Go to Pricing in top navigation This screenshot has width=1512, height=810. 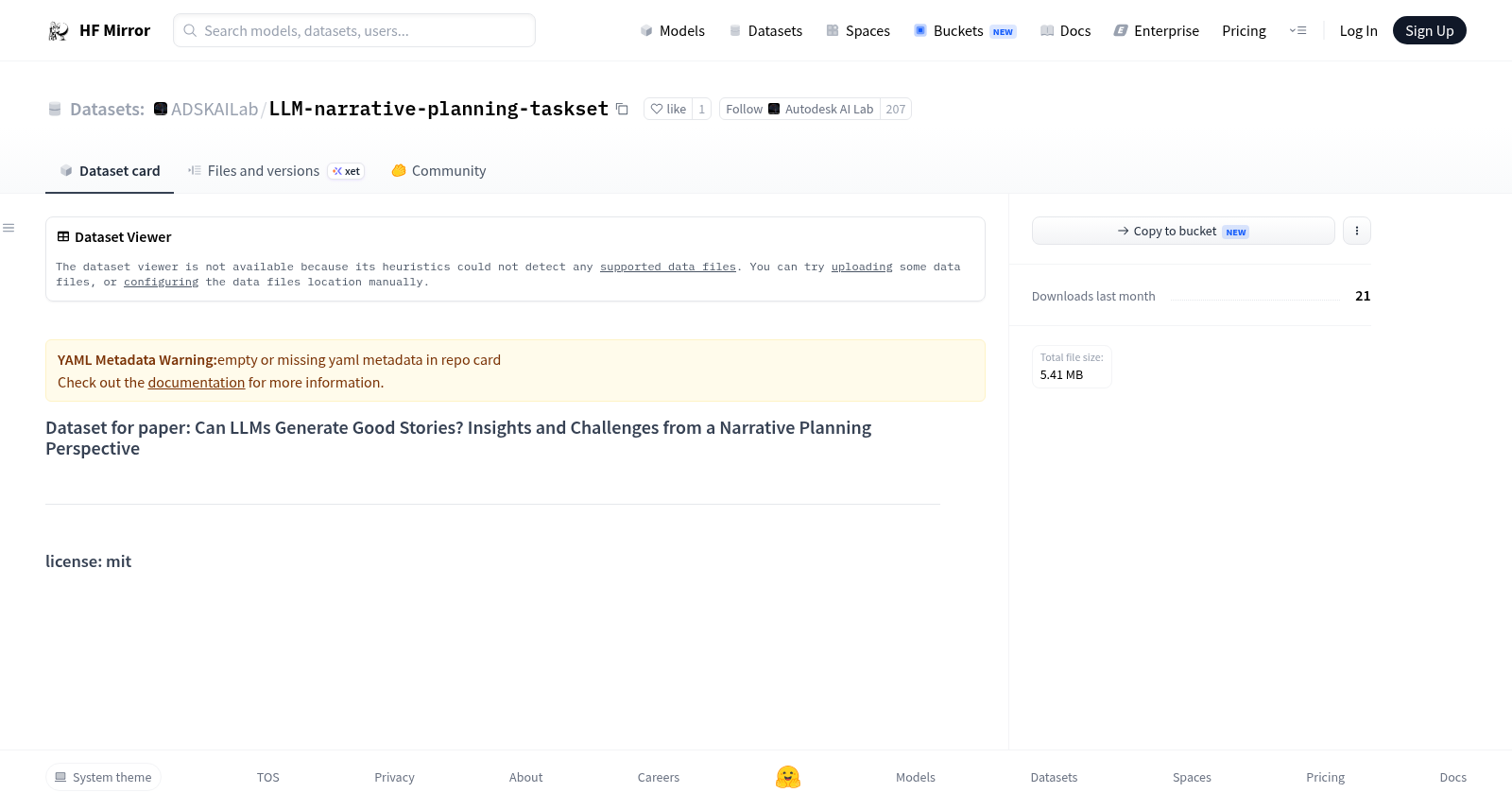click(1244, 31)
